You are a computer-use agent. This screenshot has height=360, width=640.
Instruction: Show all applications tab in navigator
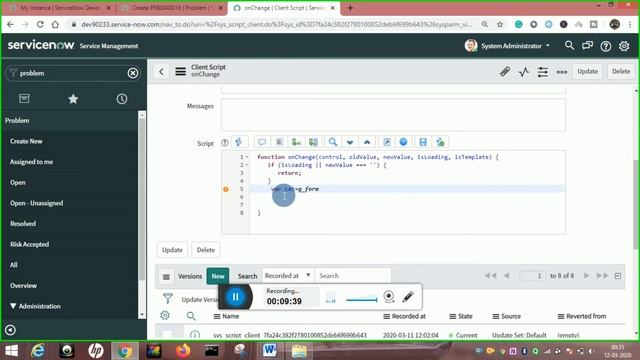(24, 99)
